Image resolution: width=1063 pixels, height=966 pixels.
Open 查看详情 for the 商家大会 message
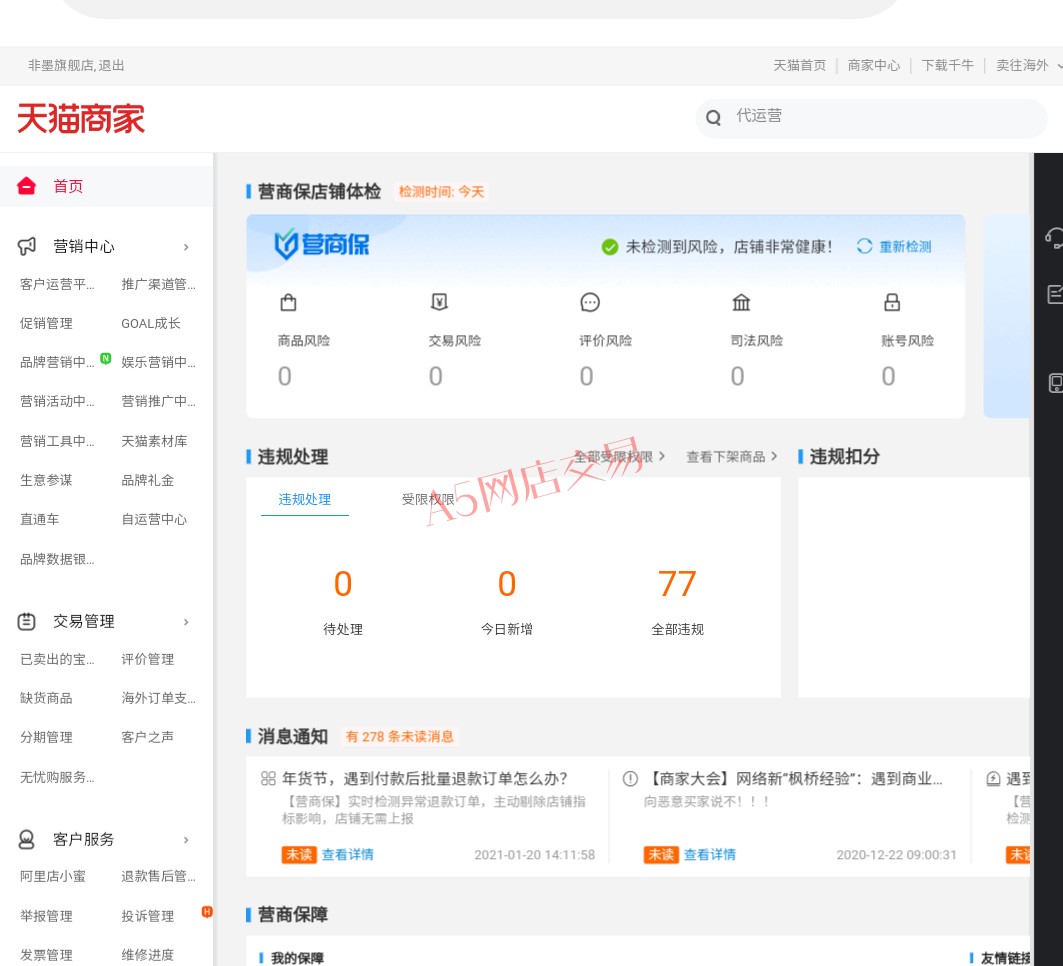click(x=709, y=854)
